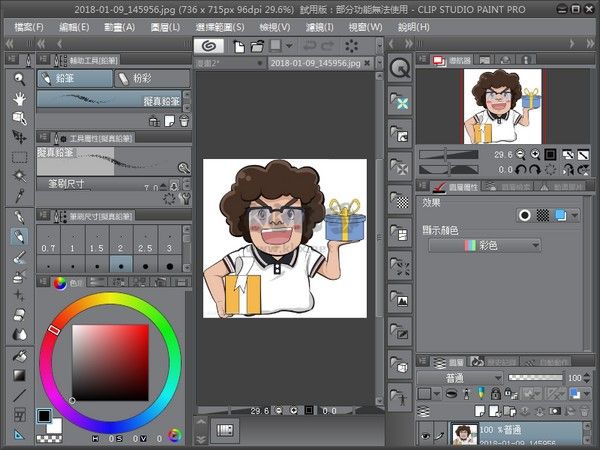
Task: Click inside the color wheel square
Action: pyautogui.click(x=110, y=362)
